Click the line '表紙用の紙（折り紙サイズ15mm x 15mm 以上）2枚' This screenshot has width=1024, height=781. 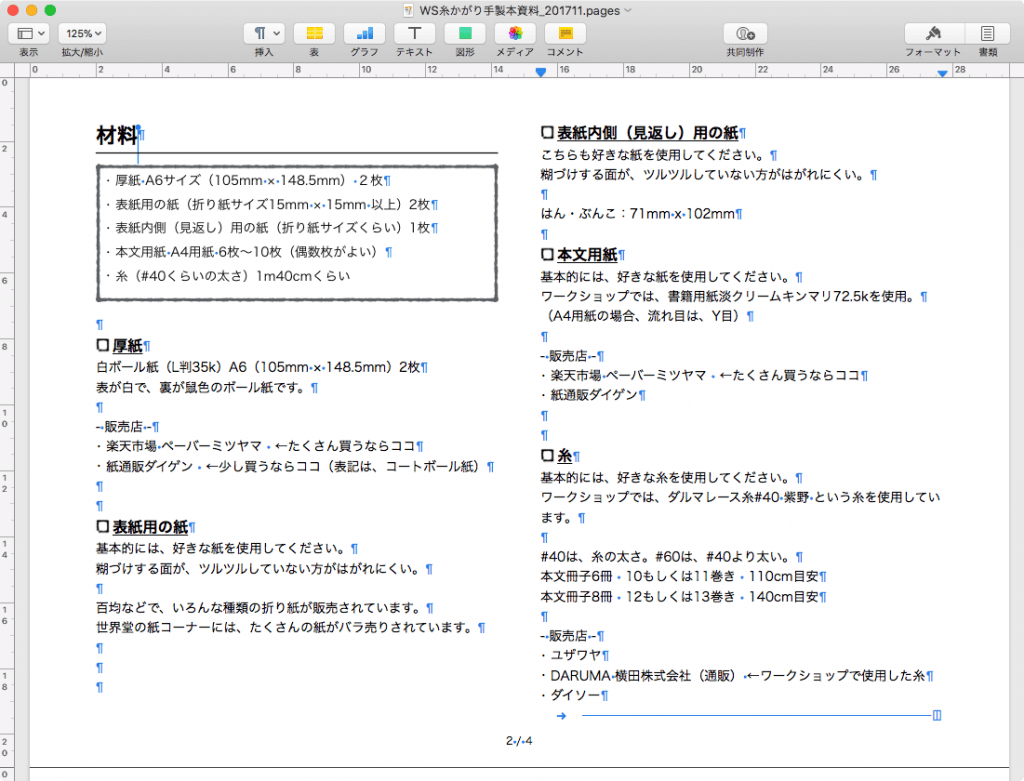tap(272, 205)
